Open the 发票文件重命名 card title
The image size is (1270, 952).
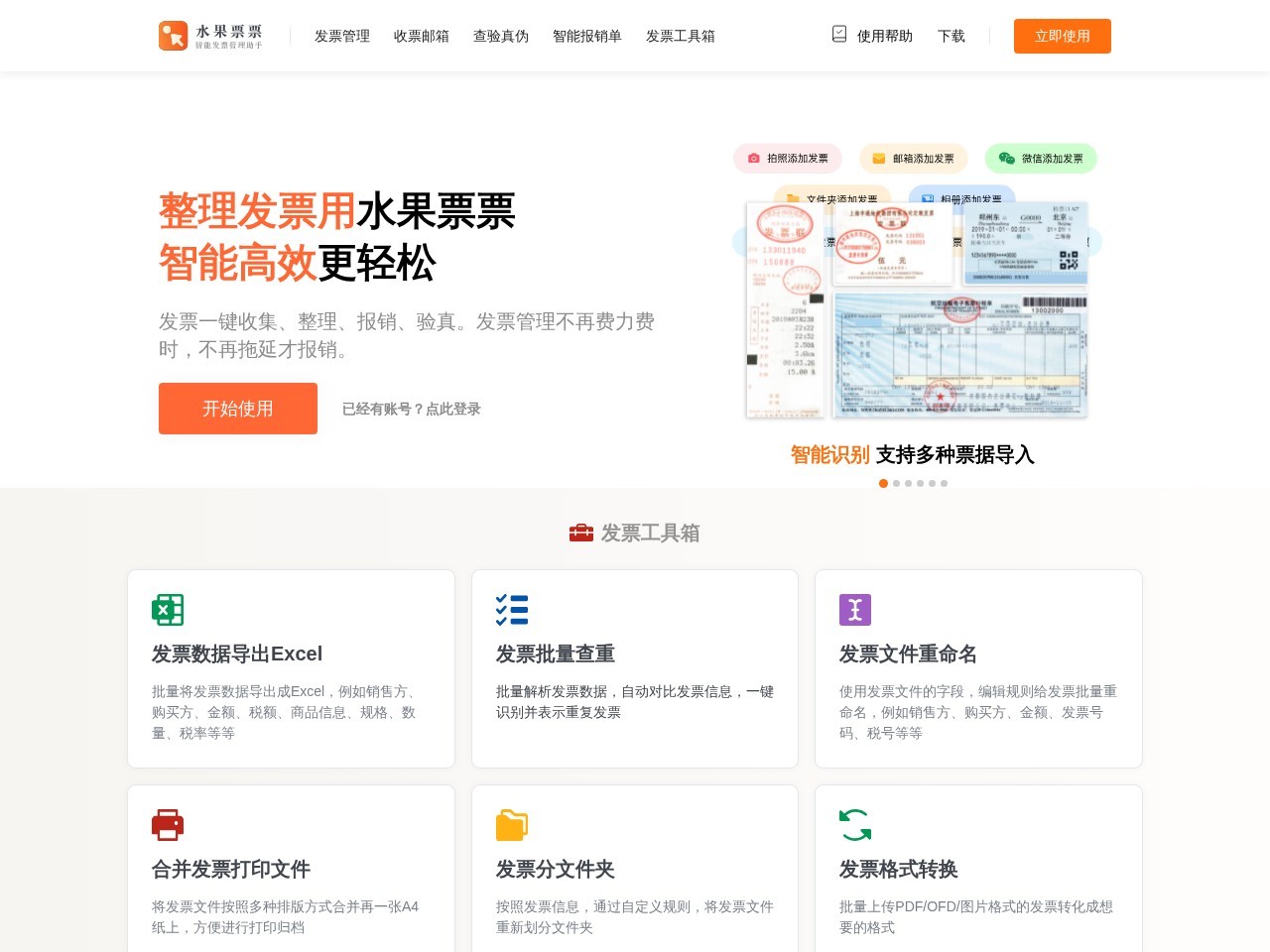pos(909,654)
